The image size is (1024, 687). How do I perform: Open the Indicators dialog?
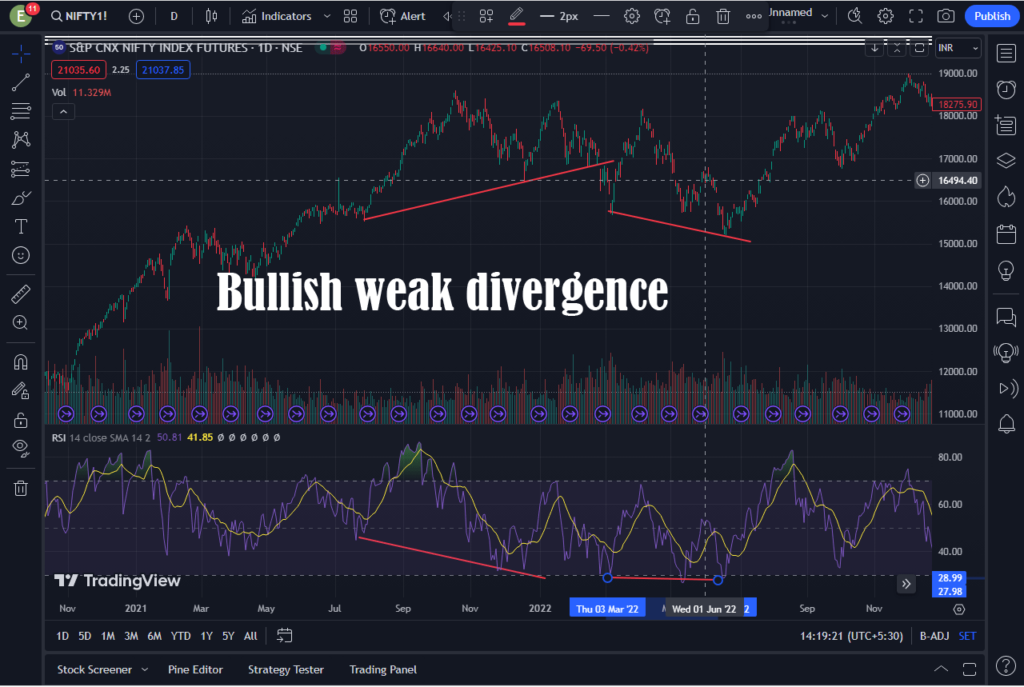[x=276, y=16]
